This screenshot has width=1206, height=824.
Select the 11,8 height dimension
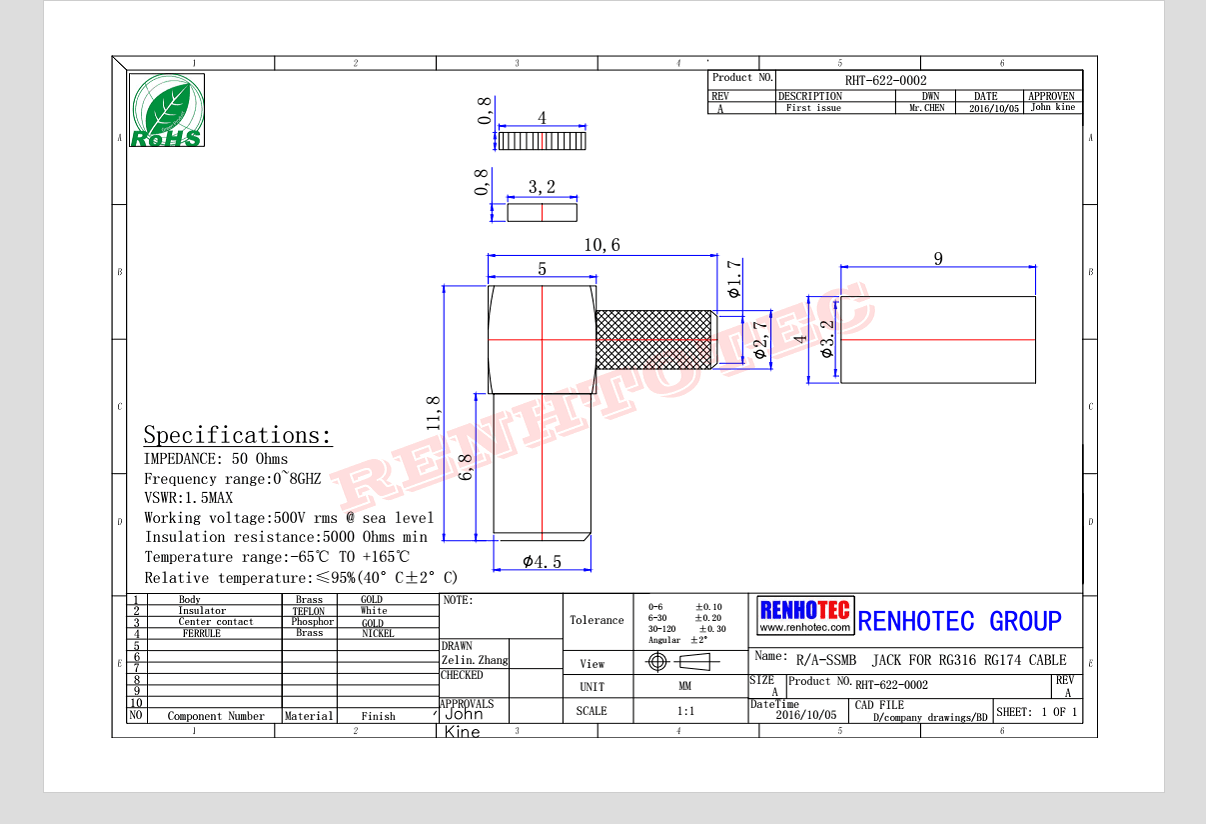[x=433, y=411]
